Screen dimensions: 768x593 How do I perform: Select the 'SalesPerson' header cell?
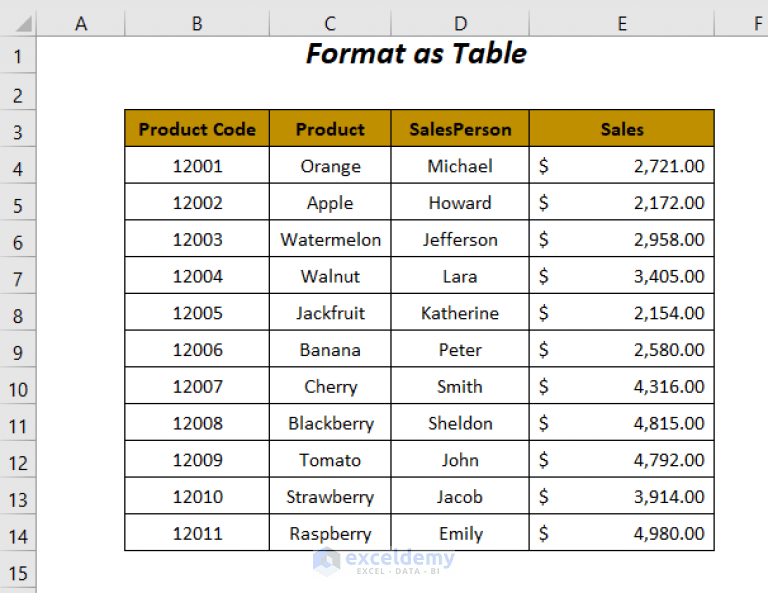(460, 128)
